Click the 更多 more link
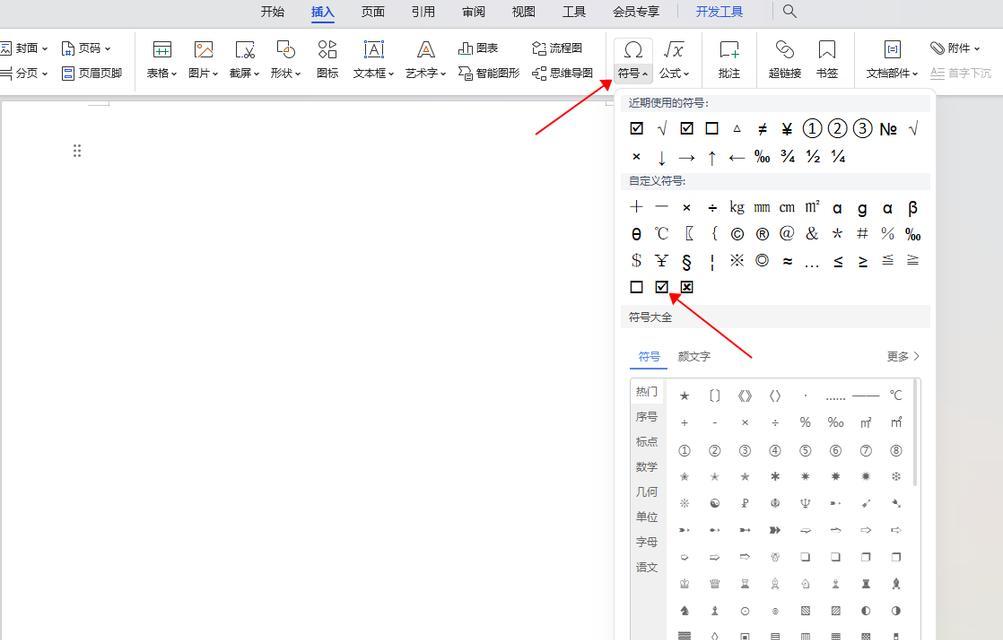This screenshot has width=1003, height=640. click(903, 356)
